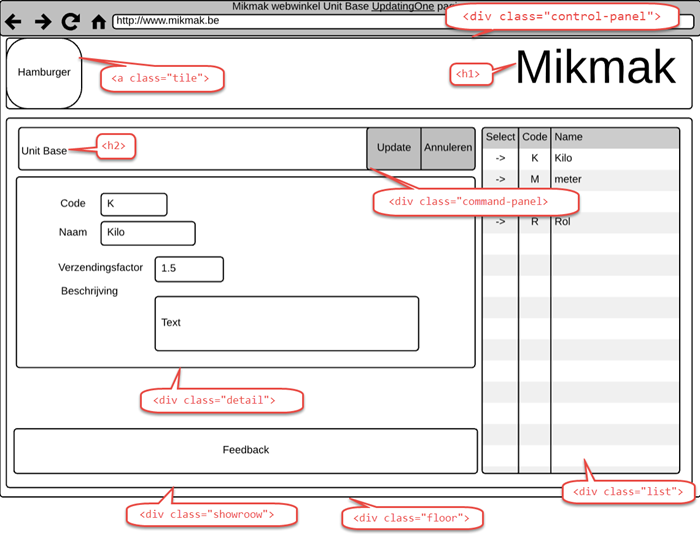Reload the page with the refresh icon

pyautogui.click(x=70, y=21)
